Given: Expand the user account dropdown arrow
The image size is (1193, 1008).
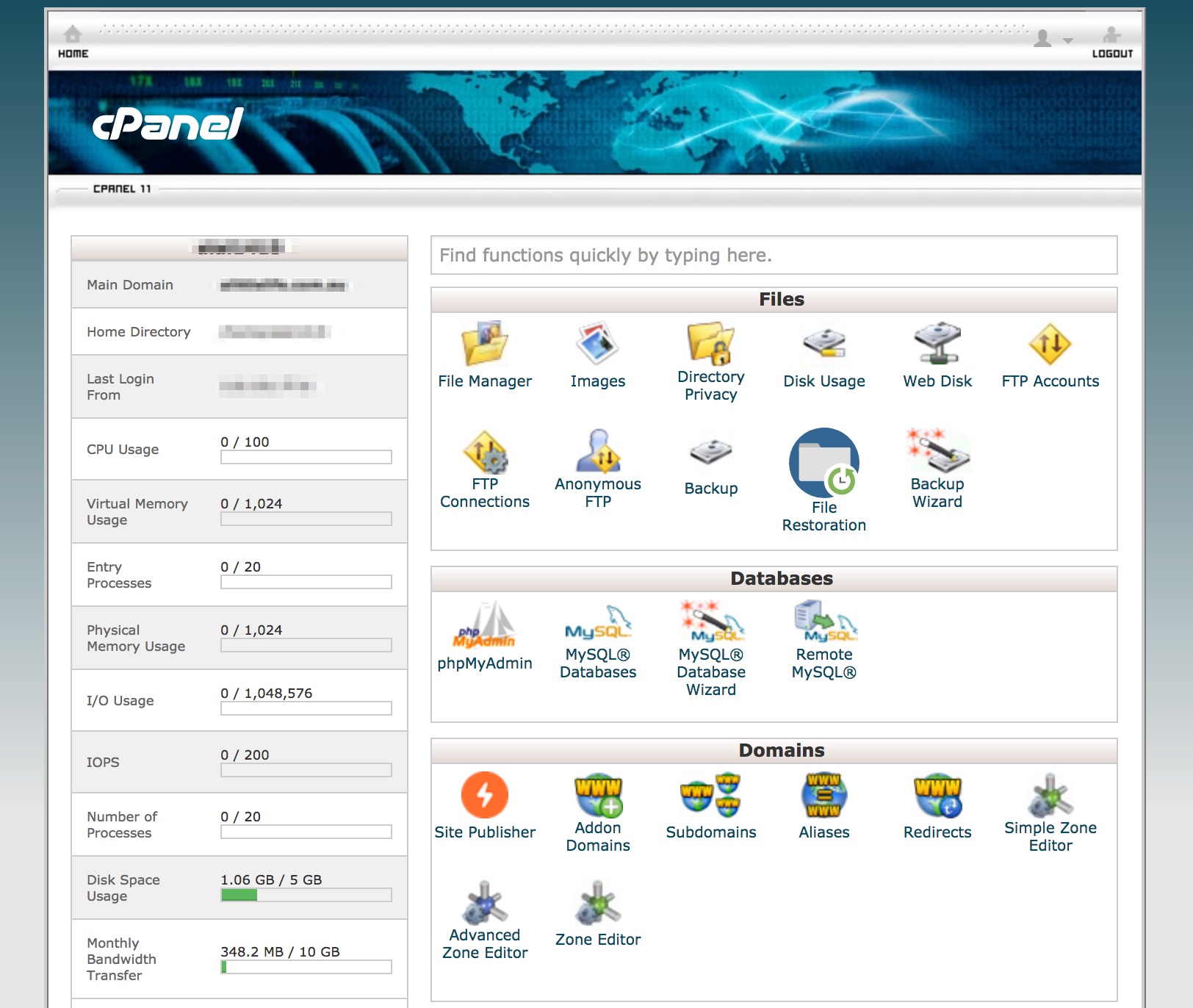Looking at the screenshot, I should point(1068,41).
